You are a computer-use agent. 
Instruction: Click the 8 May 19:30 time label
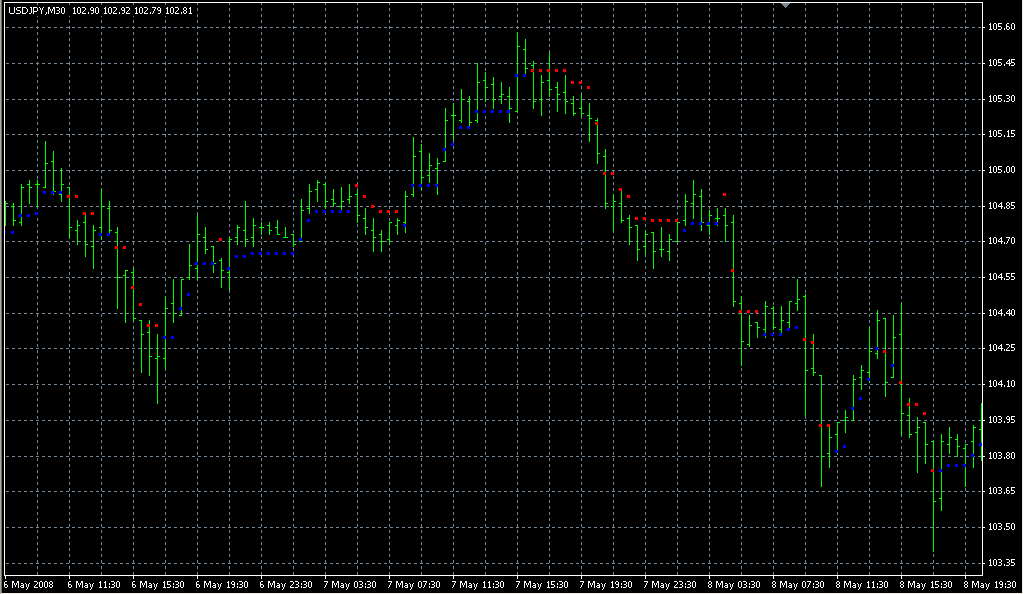pos(990,584)
